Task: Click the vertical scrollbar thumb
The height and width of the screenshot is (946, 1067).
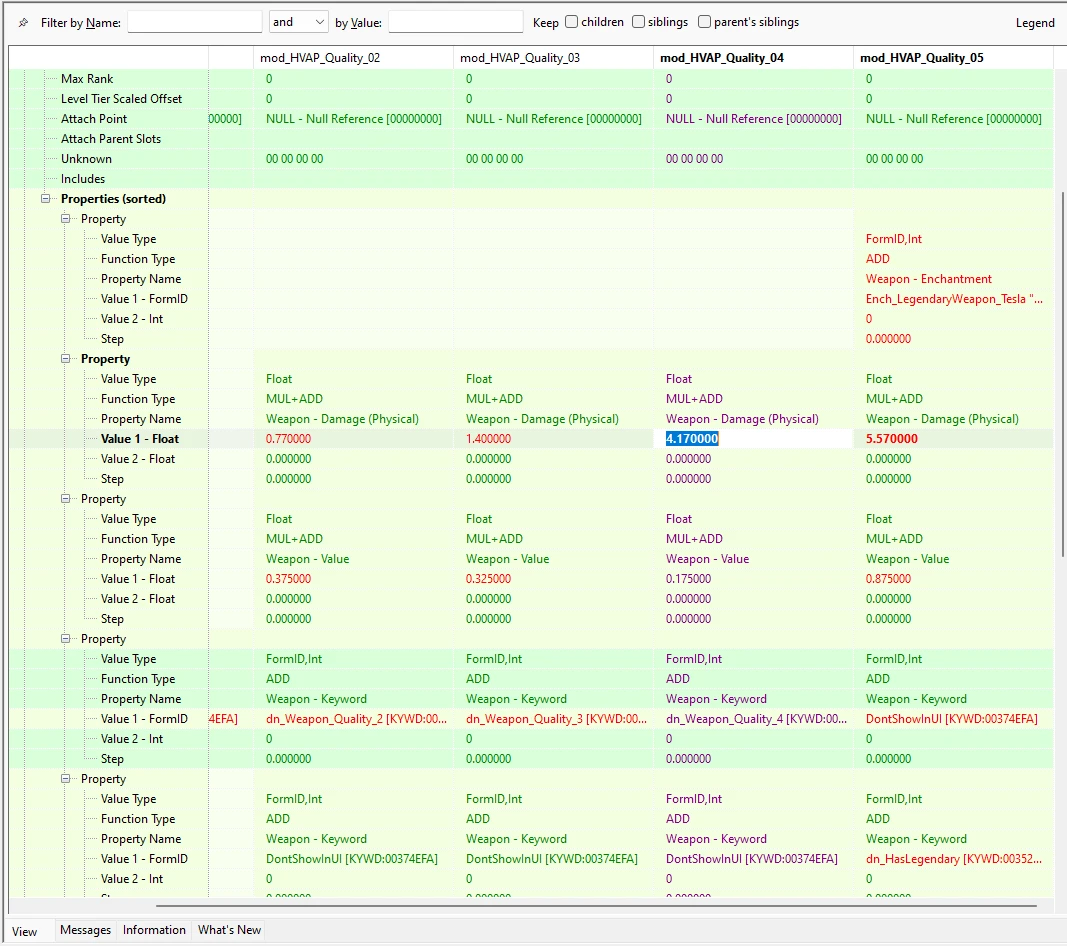Action: click(x=1063, y=373)
